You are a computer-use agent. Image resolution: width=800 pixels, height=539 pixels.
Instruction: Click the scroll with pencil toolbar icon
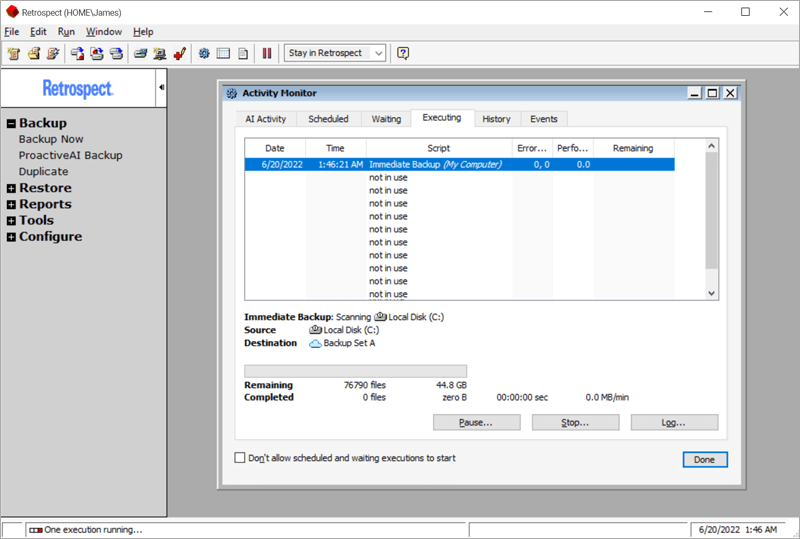pos(53,53)
